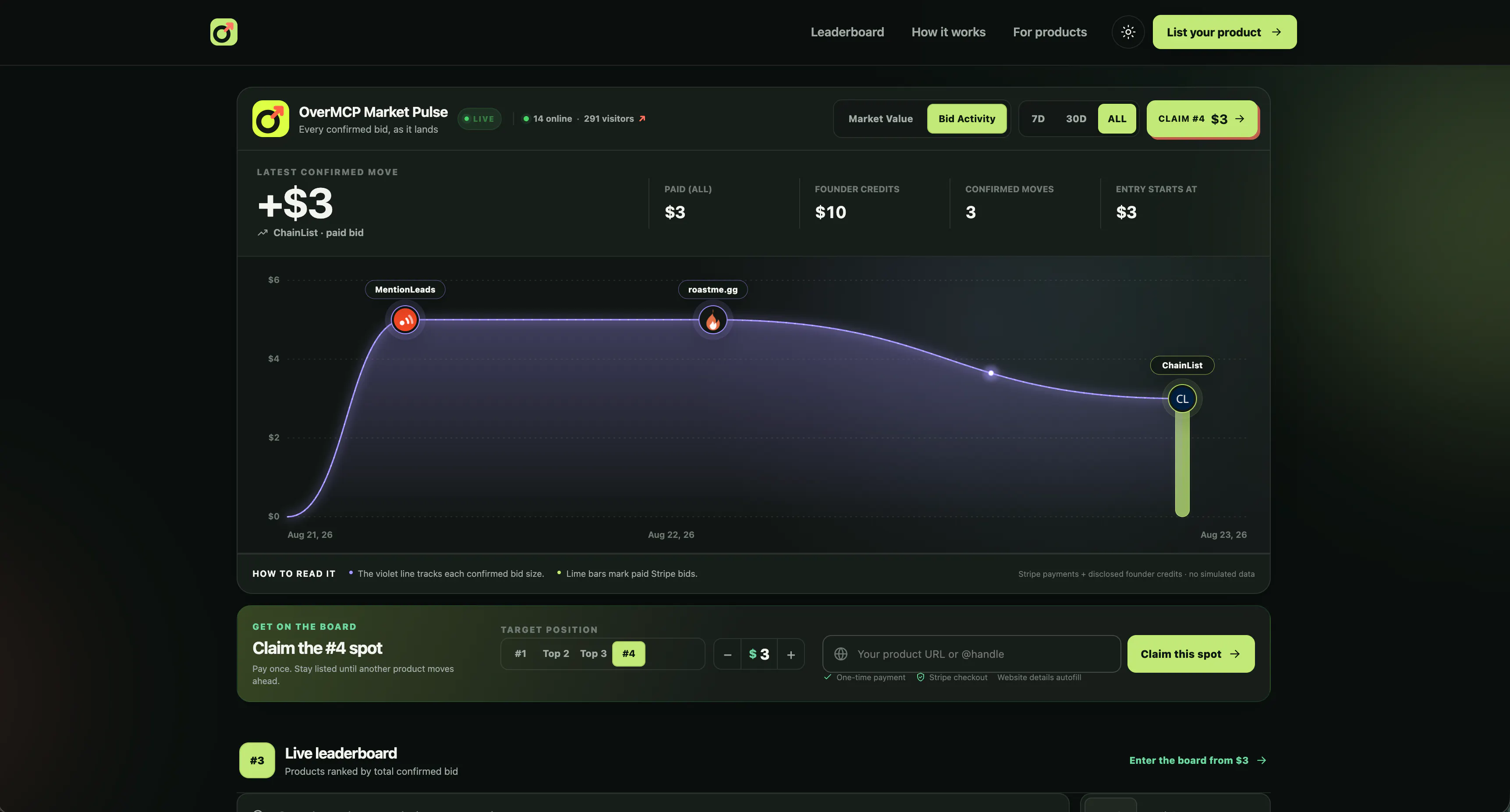Screen dimensions: 1510x812
Task: Click the ENTRY STARTS AT $3 value
Action: coord(1126,212)
